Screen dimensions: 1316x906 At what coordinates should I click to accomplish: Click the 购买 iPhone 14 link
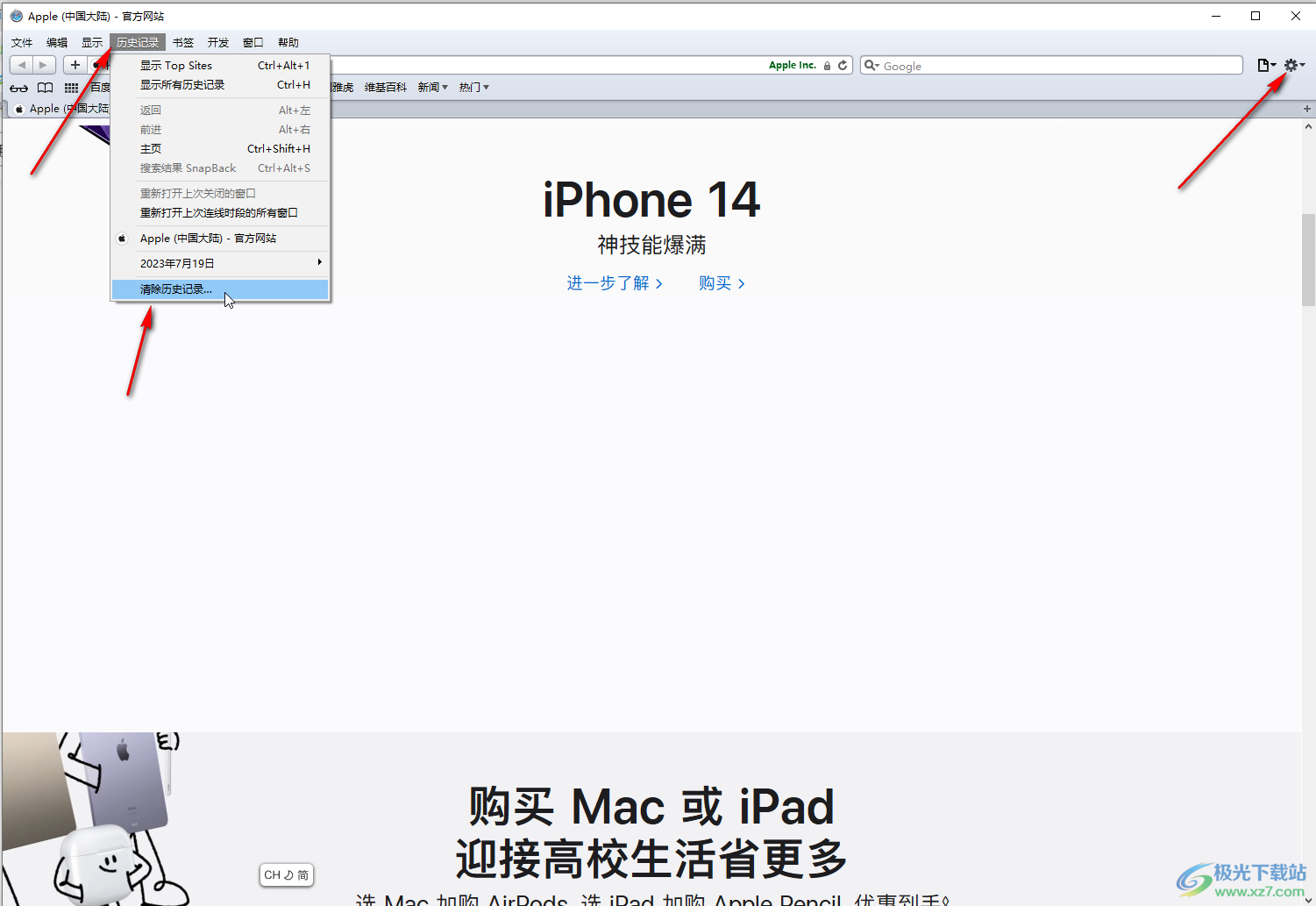coord(722,283)
